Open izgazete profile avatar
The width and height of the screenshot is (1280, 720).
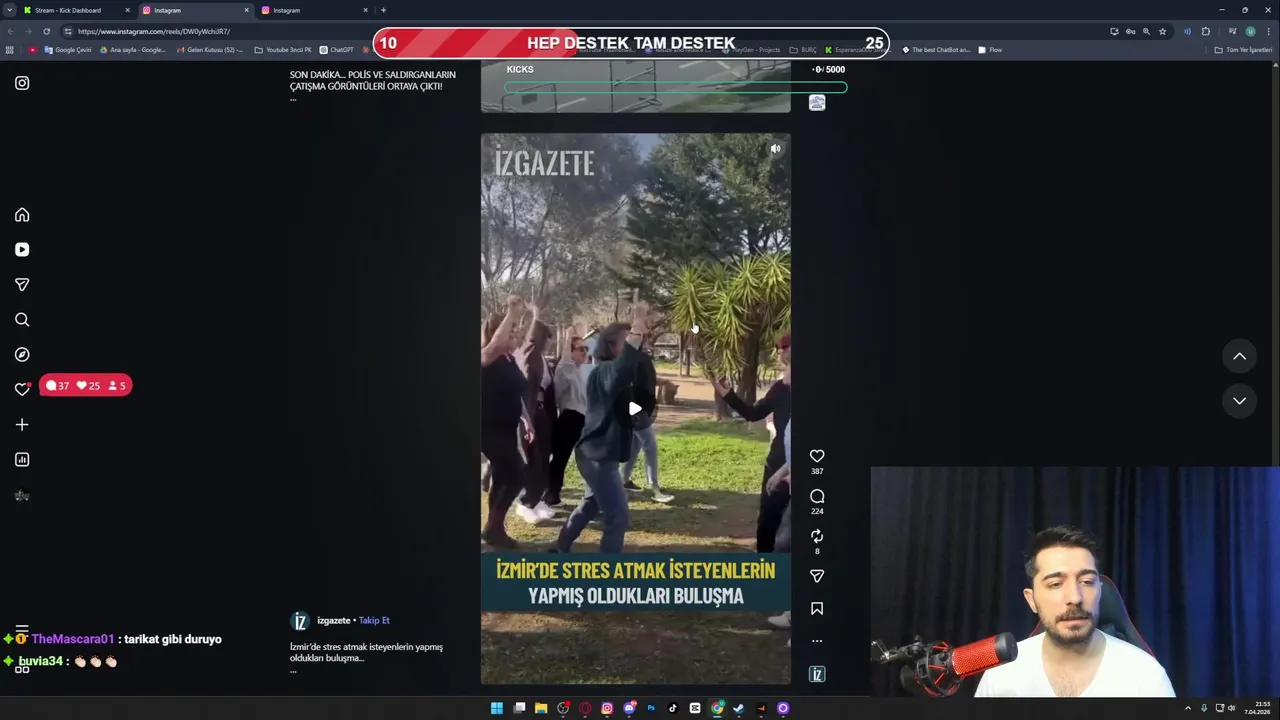click(300, 621)
